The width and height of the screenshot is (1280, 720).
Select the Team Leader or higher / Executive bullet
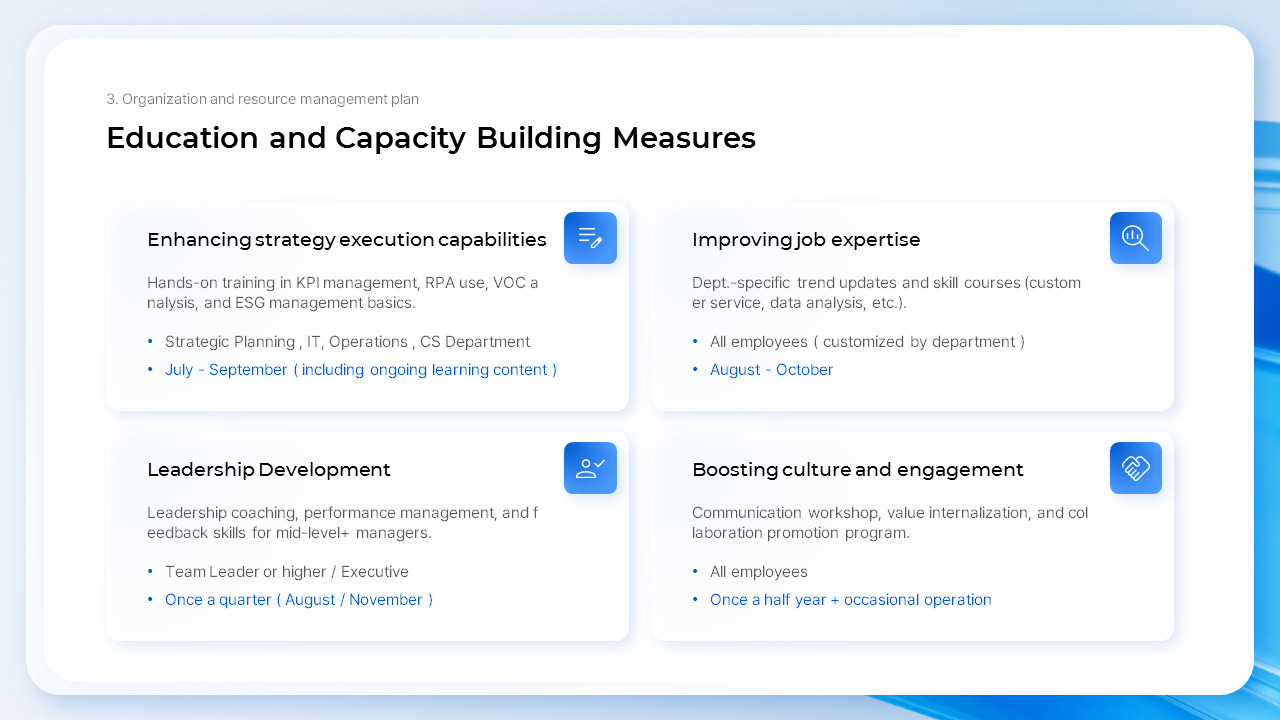[x=287, y=571]
